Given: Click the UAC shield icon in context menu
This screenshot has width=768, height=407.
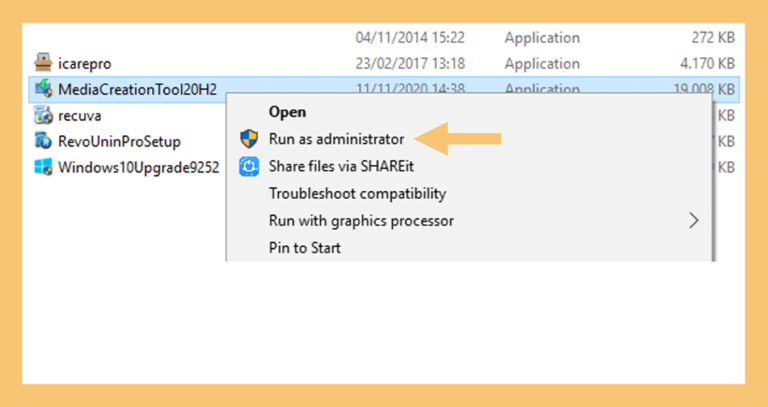Looking at the screenshot, I should [x=249, y=139].
